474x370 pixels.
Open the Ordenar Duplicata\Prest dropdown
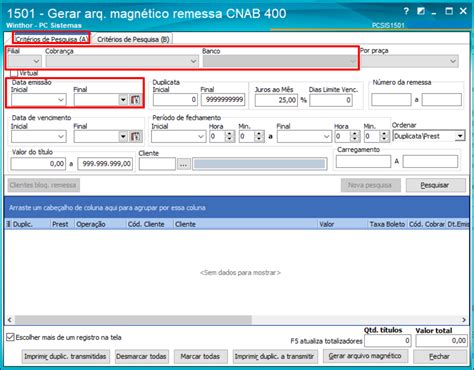(x=460, y=136)
